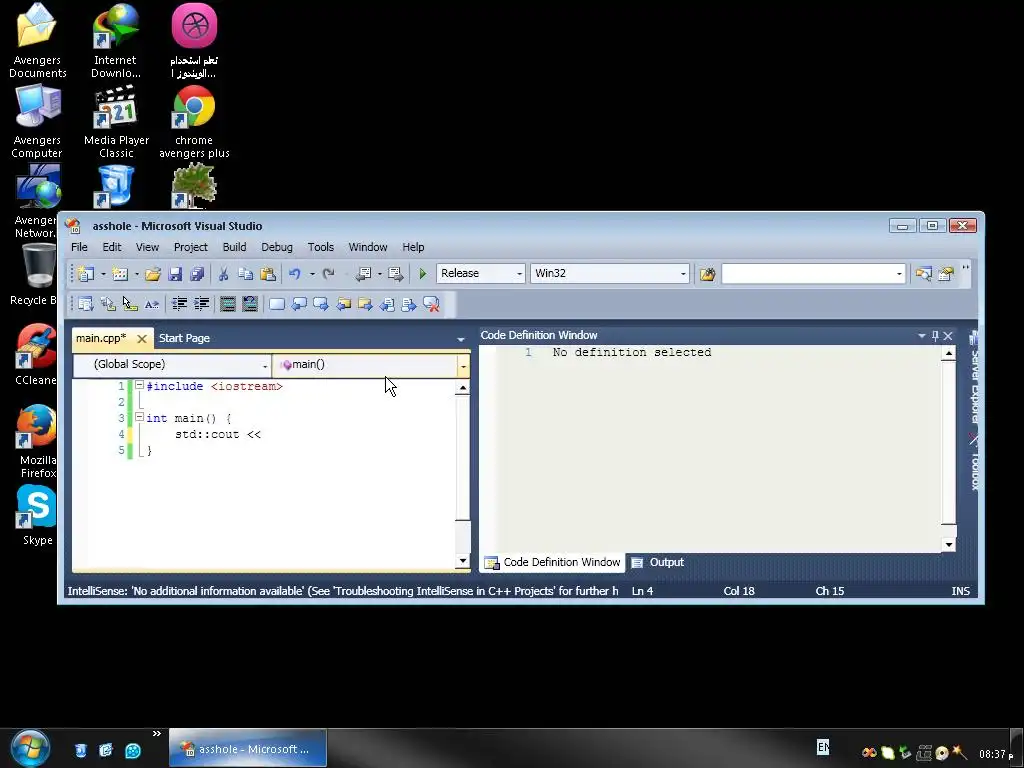Clear all bookmarks icon

click(431, 304)
